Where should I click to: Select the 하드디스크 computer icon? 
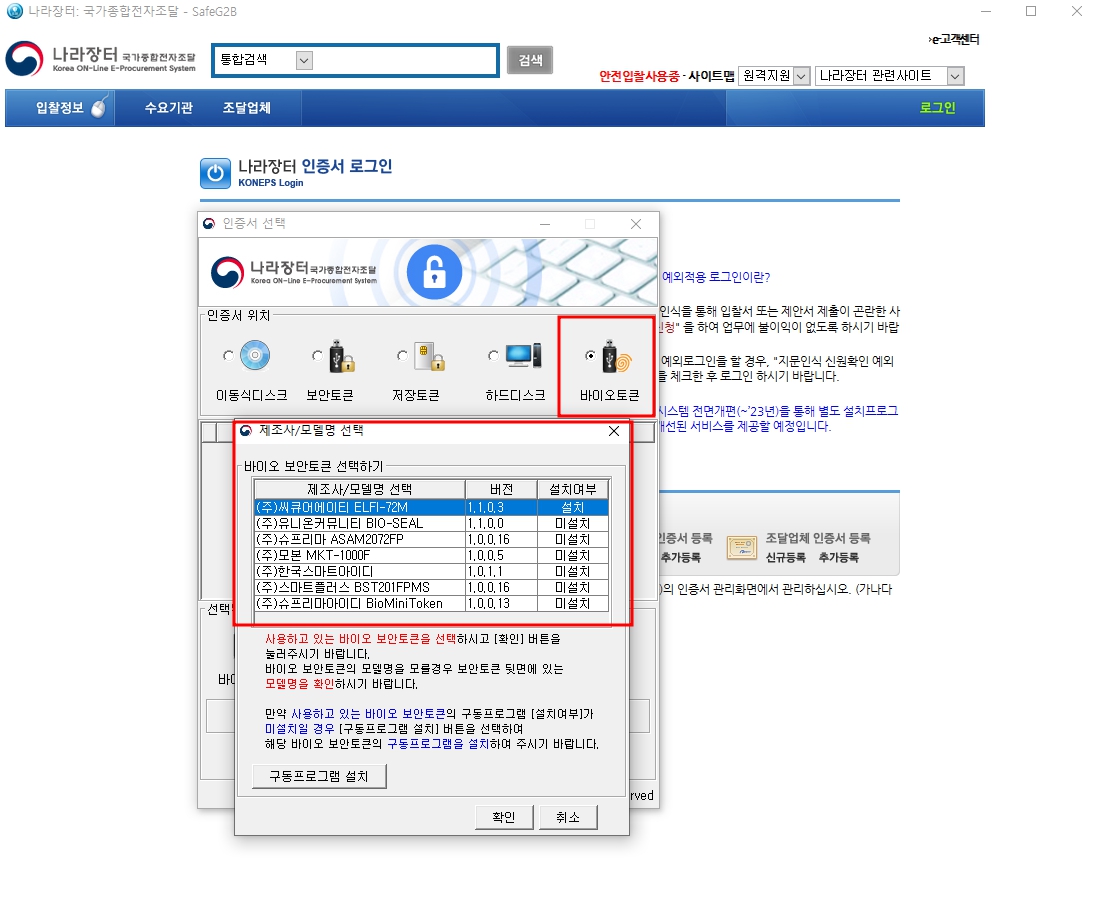[523, 355]
